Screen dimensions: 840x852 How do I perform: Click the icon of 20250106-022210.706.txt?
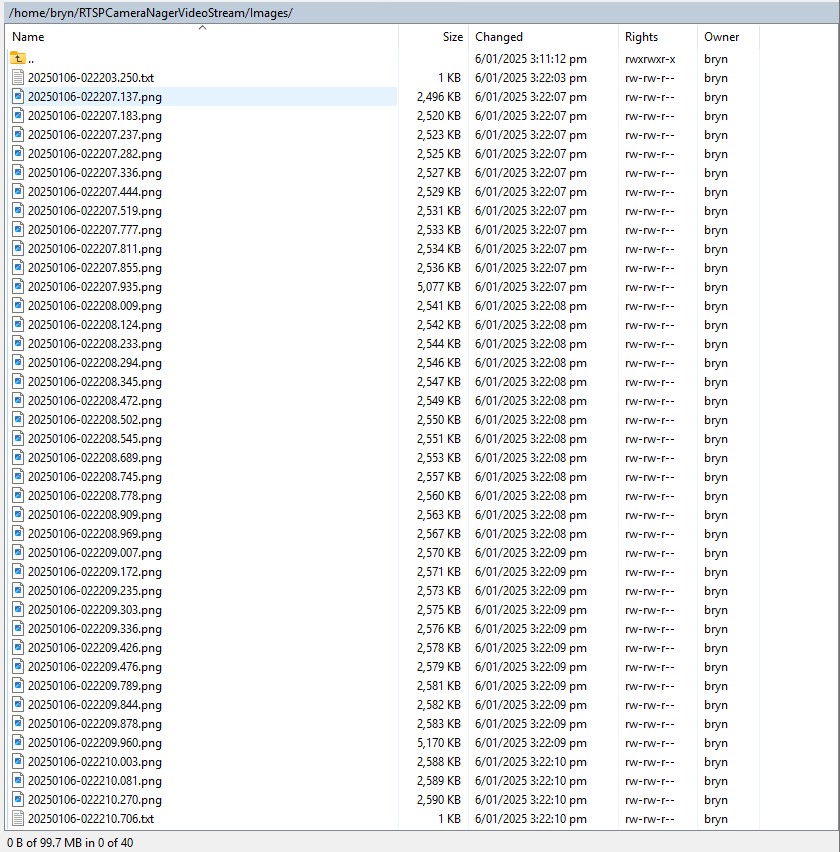(18, 819)
